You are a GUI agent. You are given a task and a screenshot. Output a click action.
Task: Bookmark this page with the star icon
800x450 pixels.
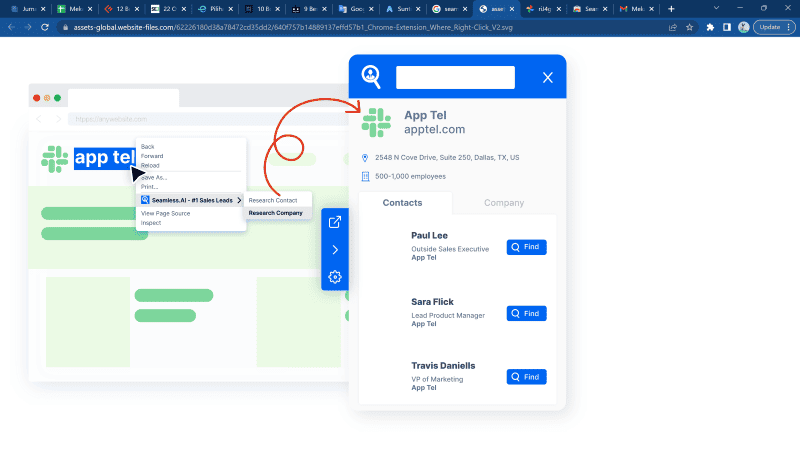point(690,27)
